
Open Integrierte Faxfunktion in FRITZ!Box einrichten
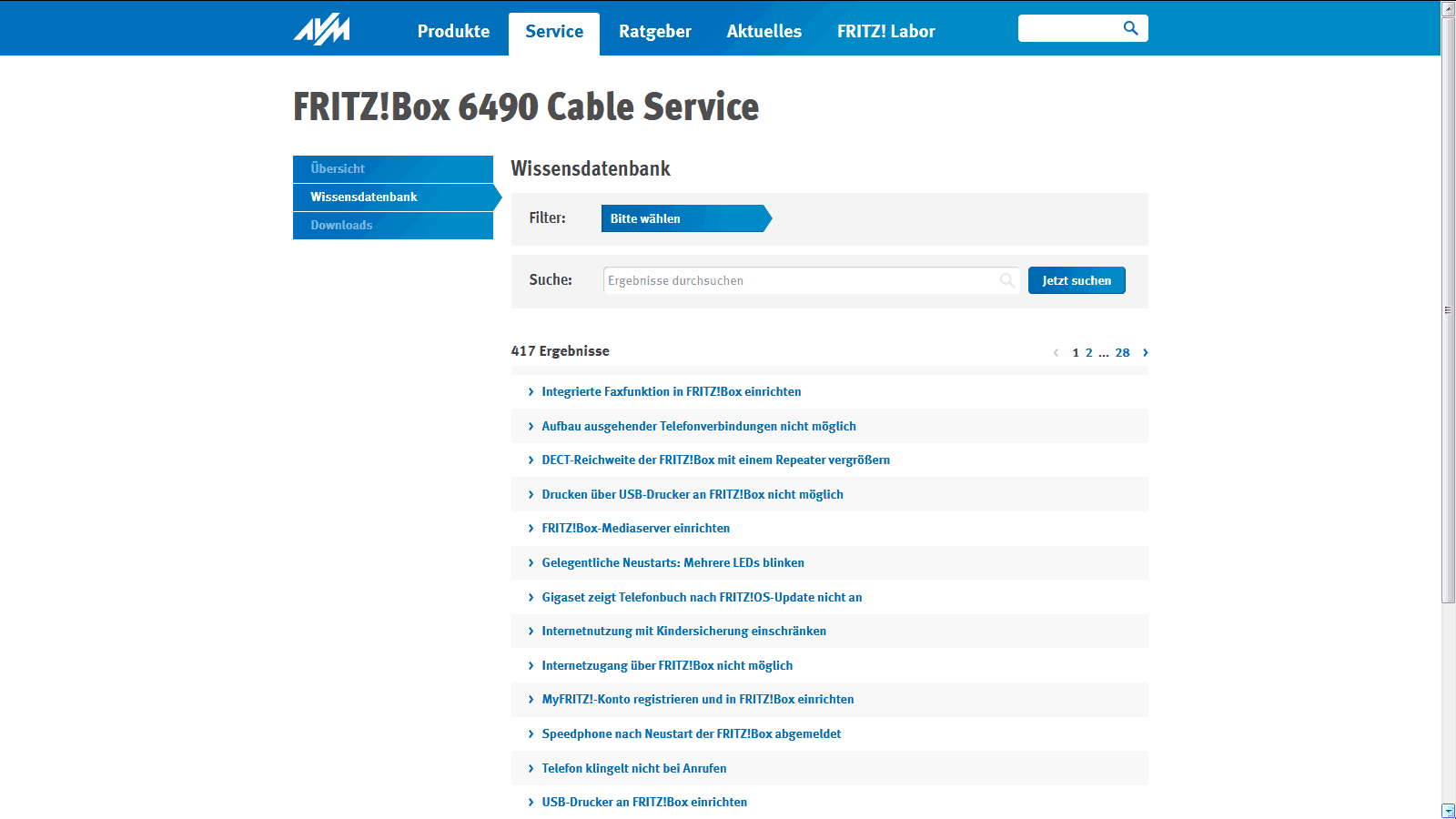[672, 392]
